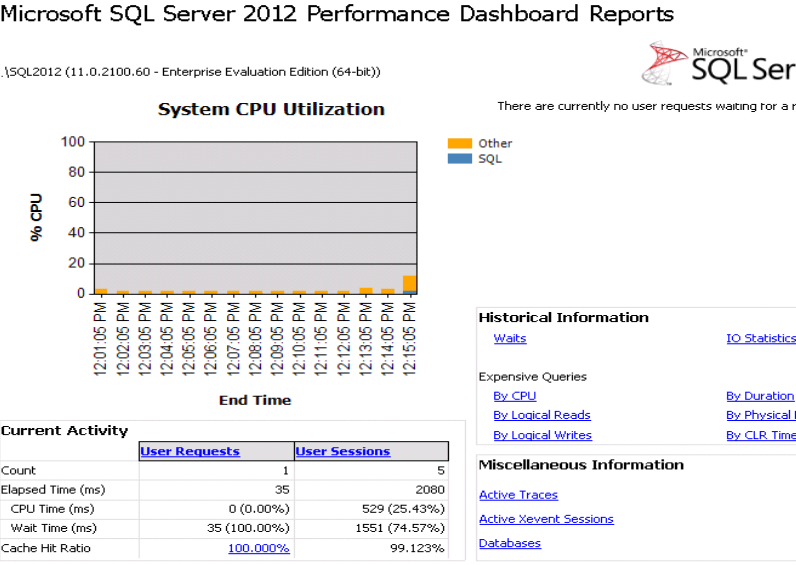
Task: Click the End Time axis label
Action: point(255,401)
